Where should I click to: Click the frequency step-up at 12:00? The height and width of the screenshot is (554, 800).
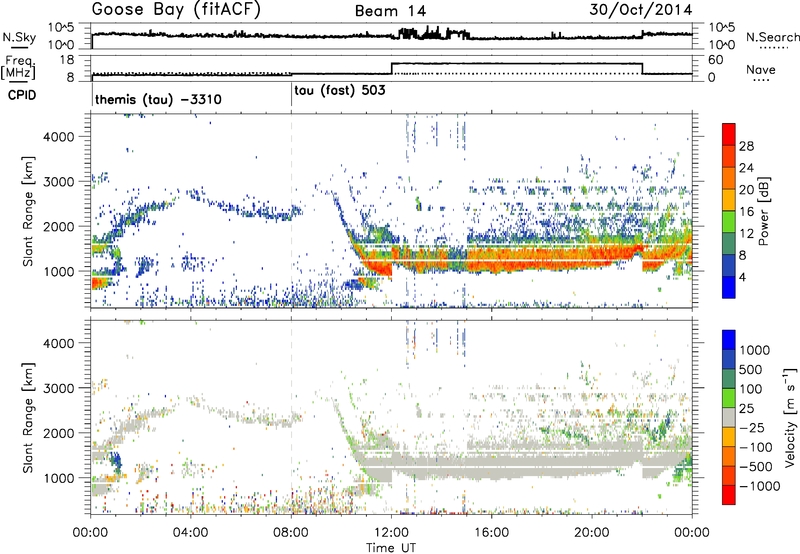click(391, 68)
